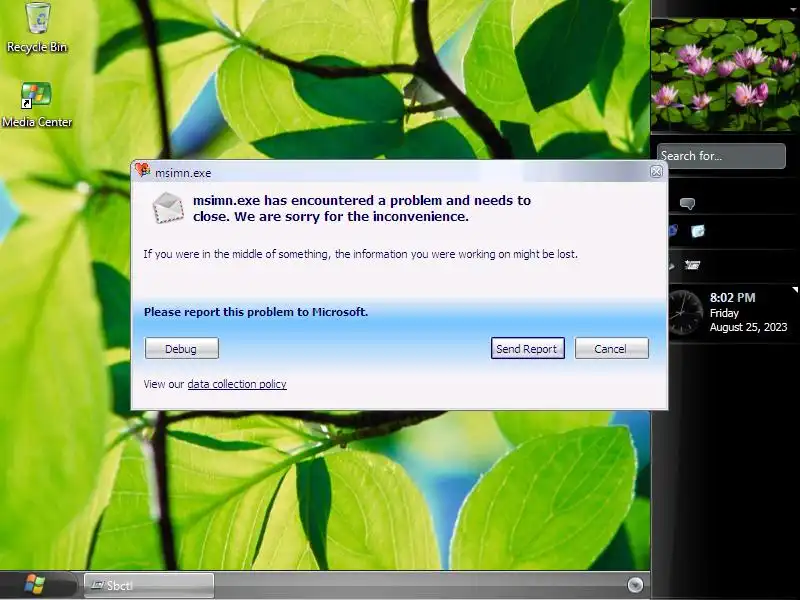Click the envelope icon in the error dialog

coord(168,208)
